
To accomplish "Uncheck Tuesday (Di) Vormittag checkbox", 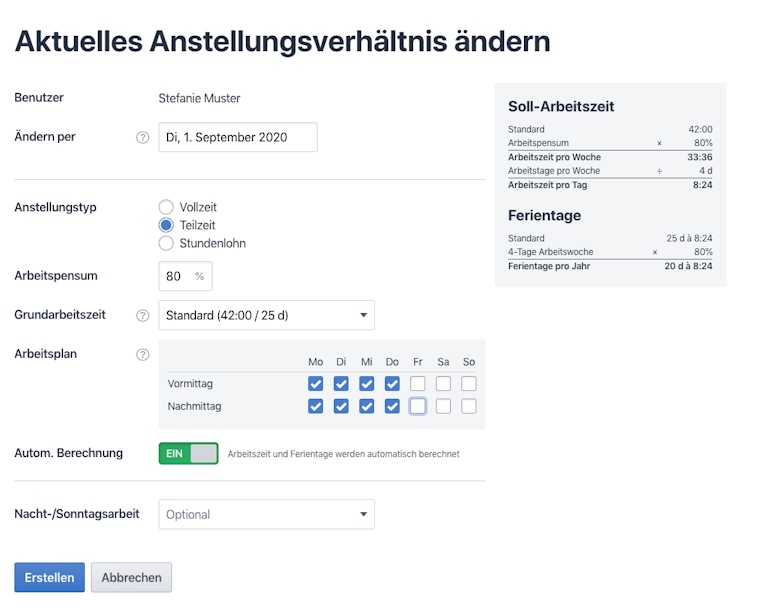I will [x=341, y=383].
